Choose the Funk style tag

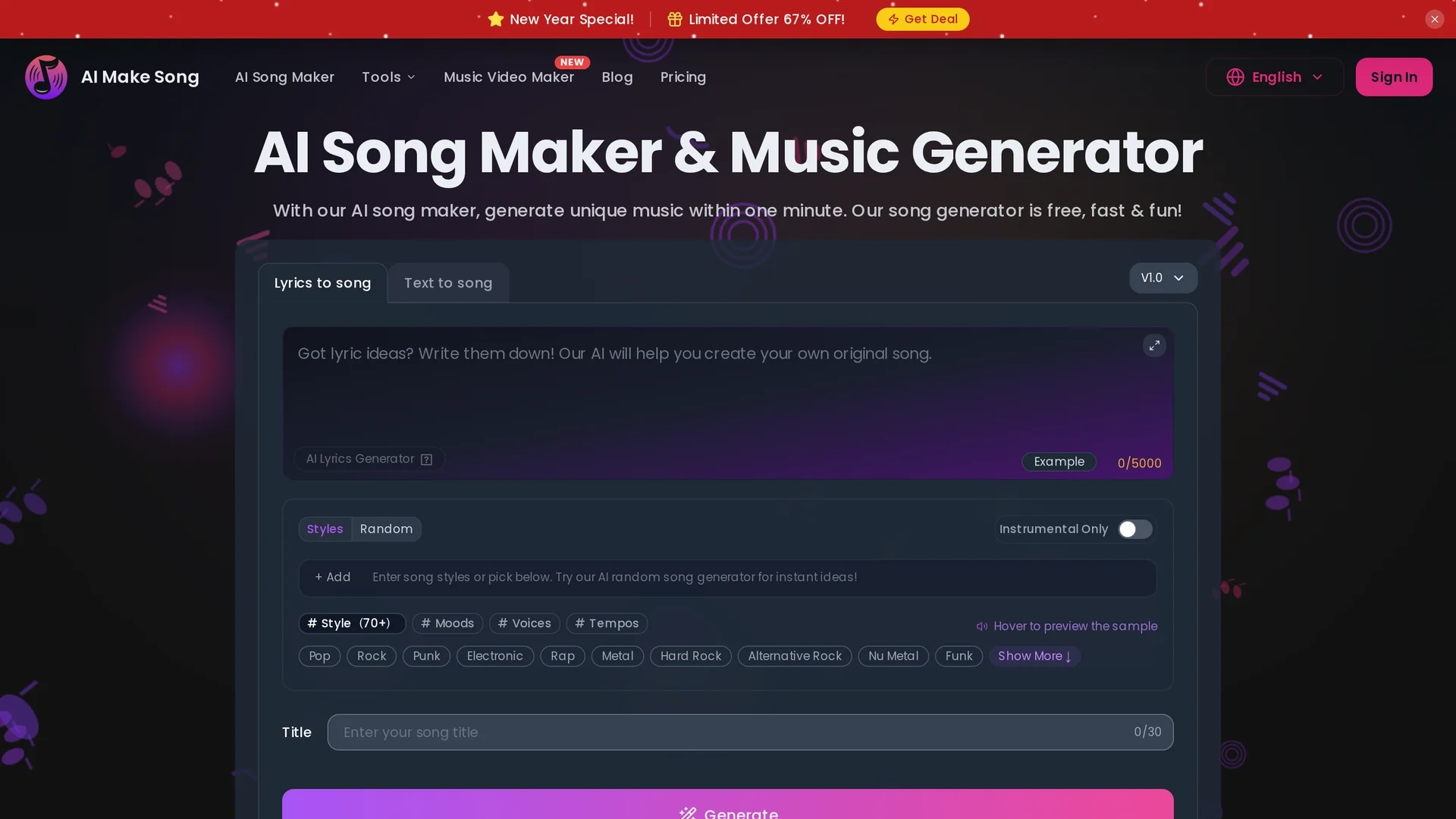(959, 656)
